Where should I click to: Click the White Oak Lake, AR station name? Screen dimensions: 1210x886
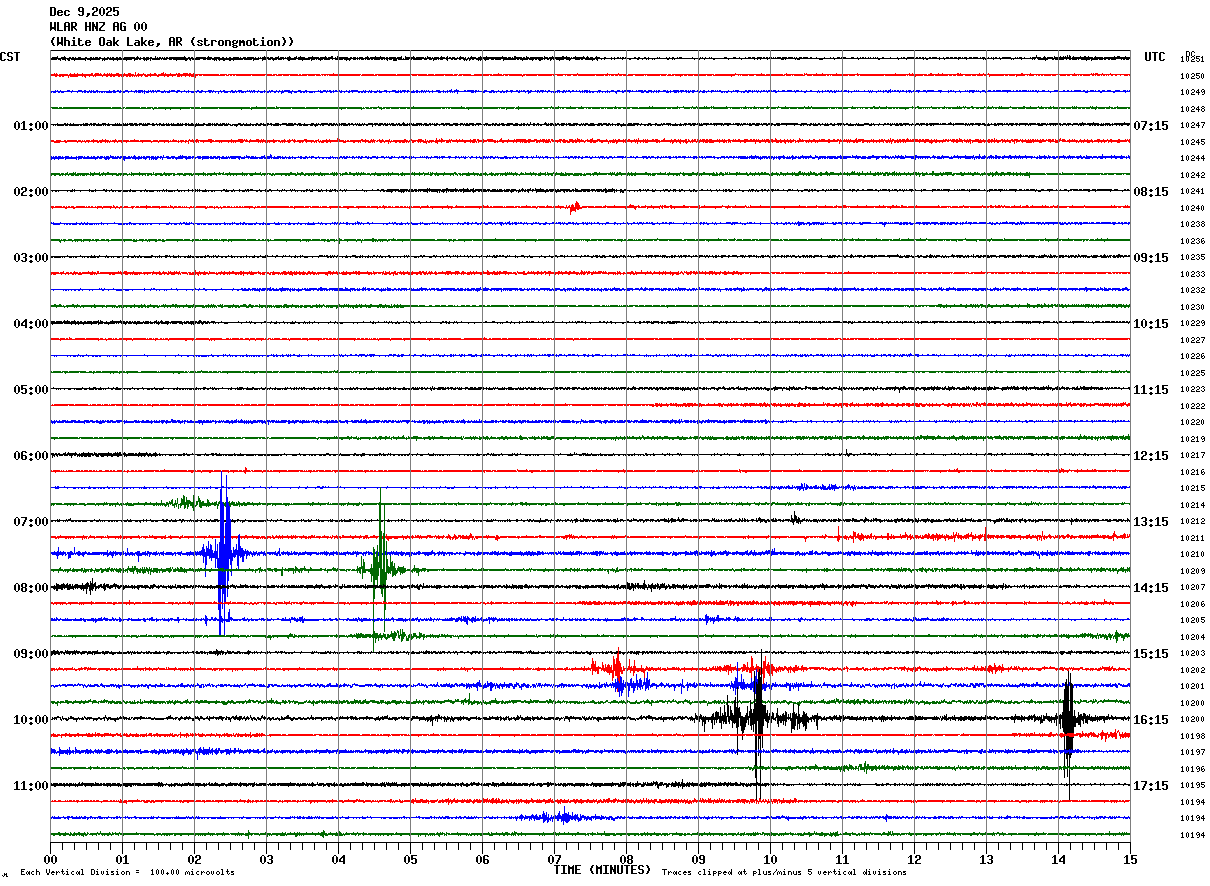pyautogui.click(x=172, y=42)
